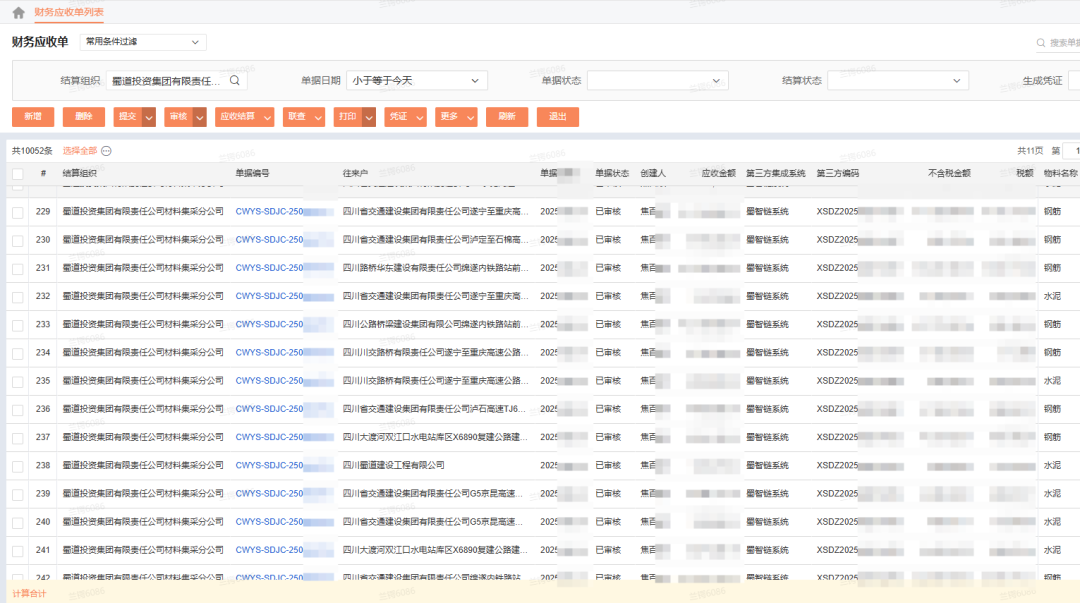
Task: Tick the checkbox for row 241
Action: (x=18, y=551)
